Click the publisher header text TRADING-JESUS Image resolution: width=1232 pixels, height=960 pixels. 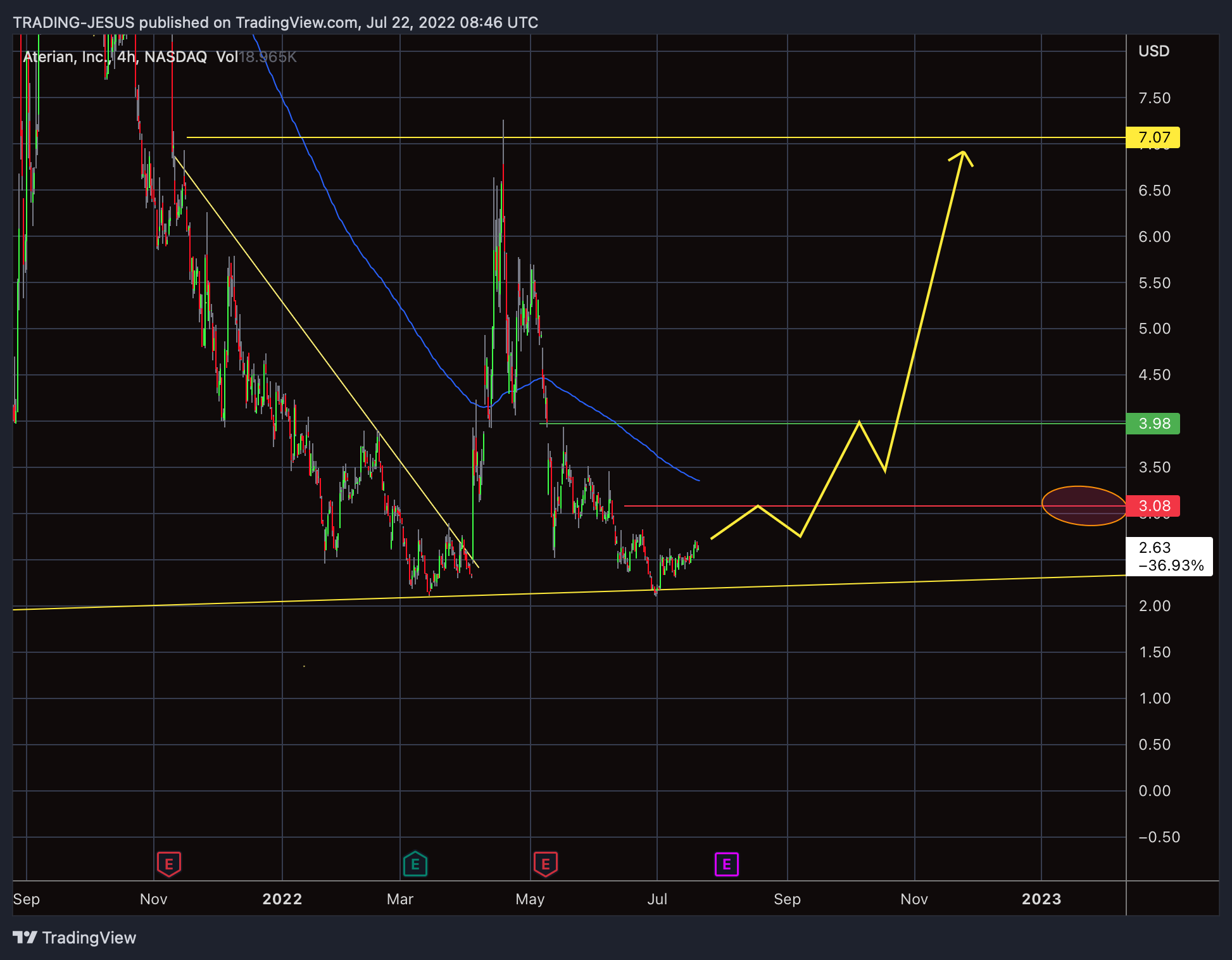coord(73,23)
